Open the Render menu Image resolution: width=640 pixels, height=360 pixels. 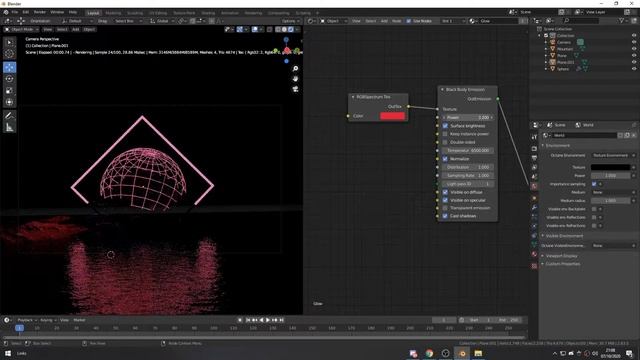[40, 12]
